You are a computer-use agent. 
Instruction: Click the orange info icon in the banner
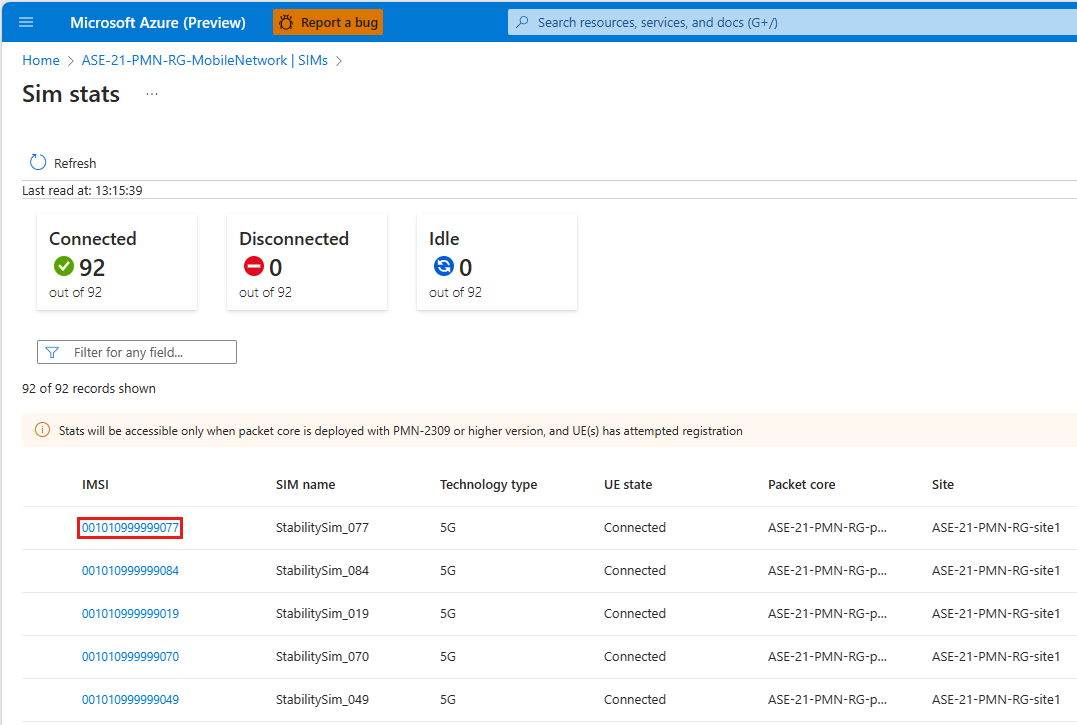[x=42, y=431]
